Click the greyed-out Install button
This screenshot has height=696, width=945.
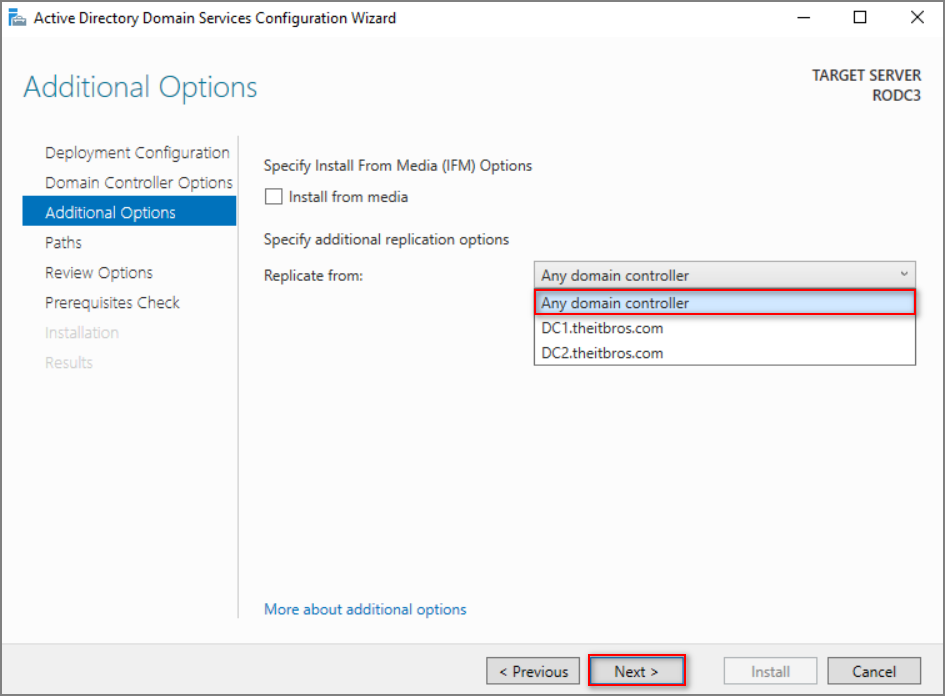click(x=770, y=671)
